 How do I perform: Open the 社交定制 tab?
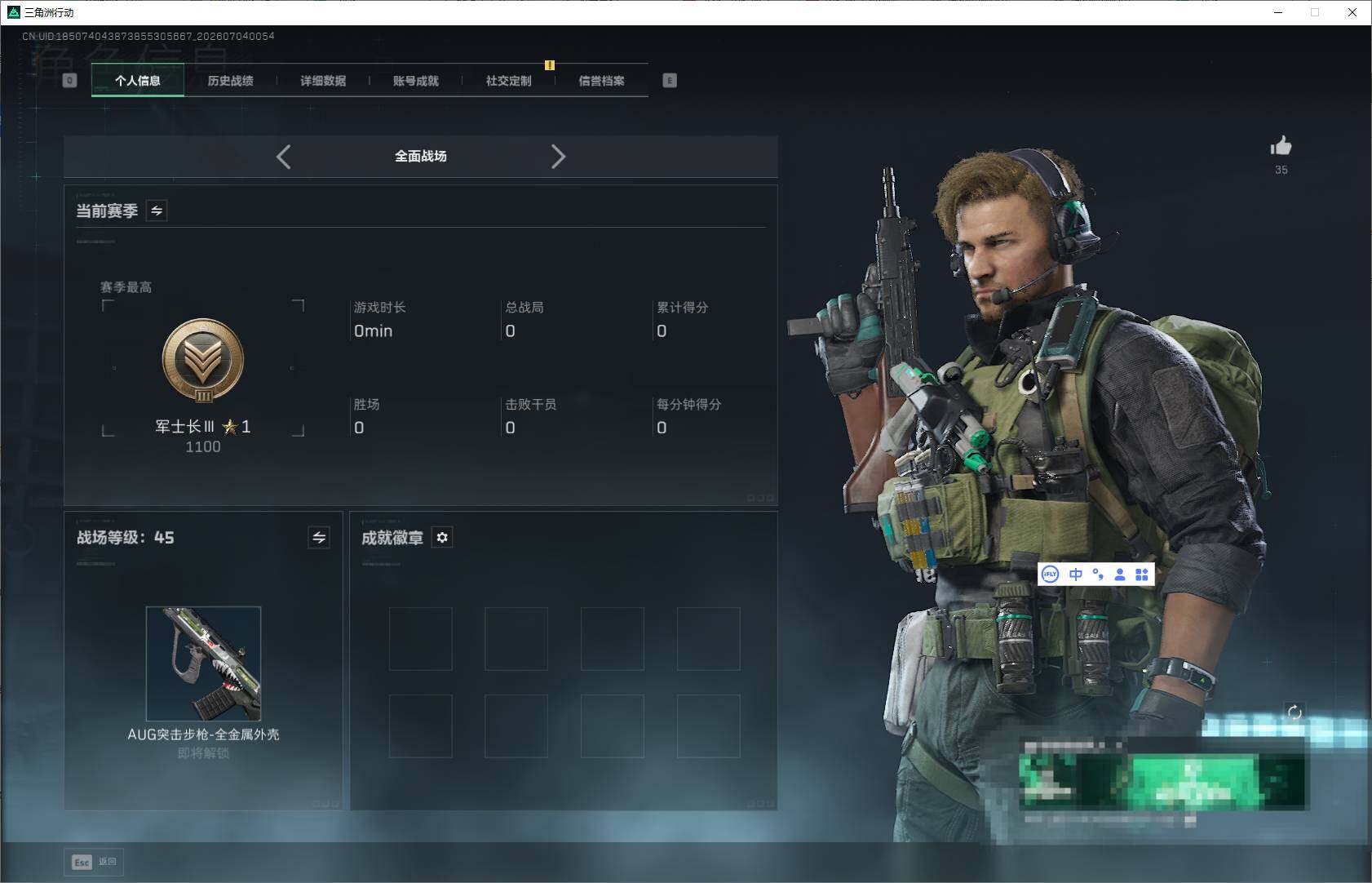click(509, 81)
